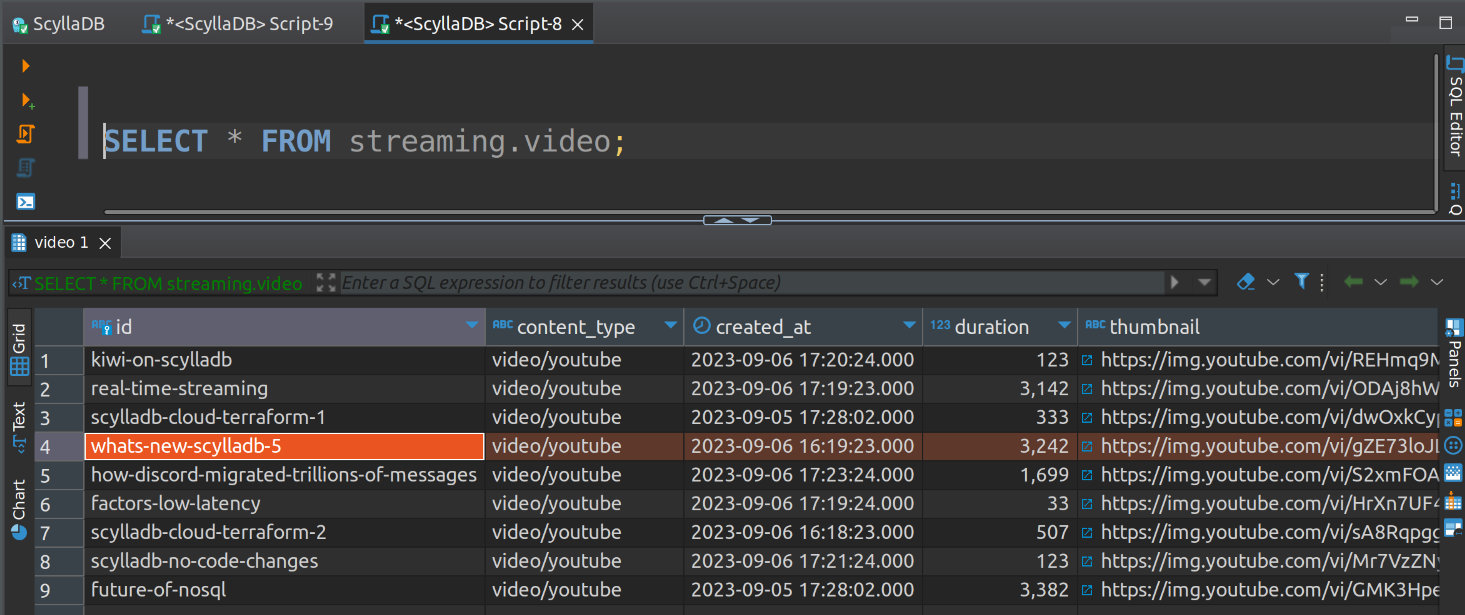Click the SQL Editor side panel tab
Image resolution: width=1465 pixels, height=615 pixels.
(x=1455, y=106)
